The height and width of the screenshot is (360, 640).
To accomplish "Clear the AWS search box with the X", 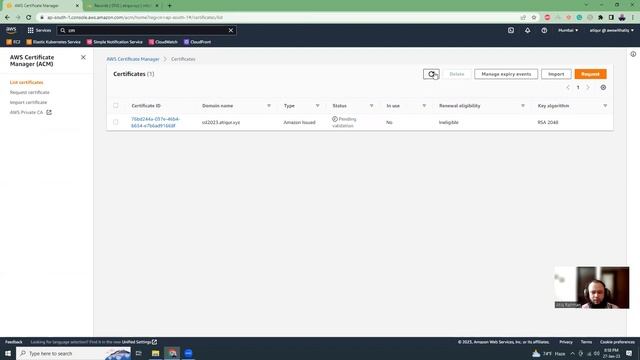I will (231, 30).
